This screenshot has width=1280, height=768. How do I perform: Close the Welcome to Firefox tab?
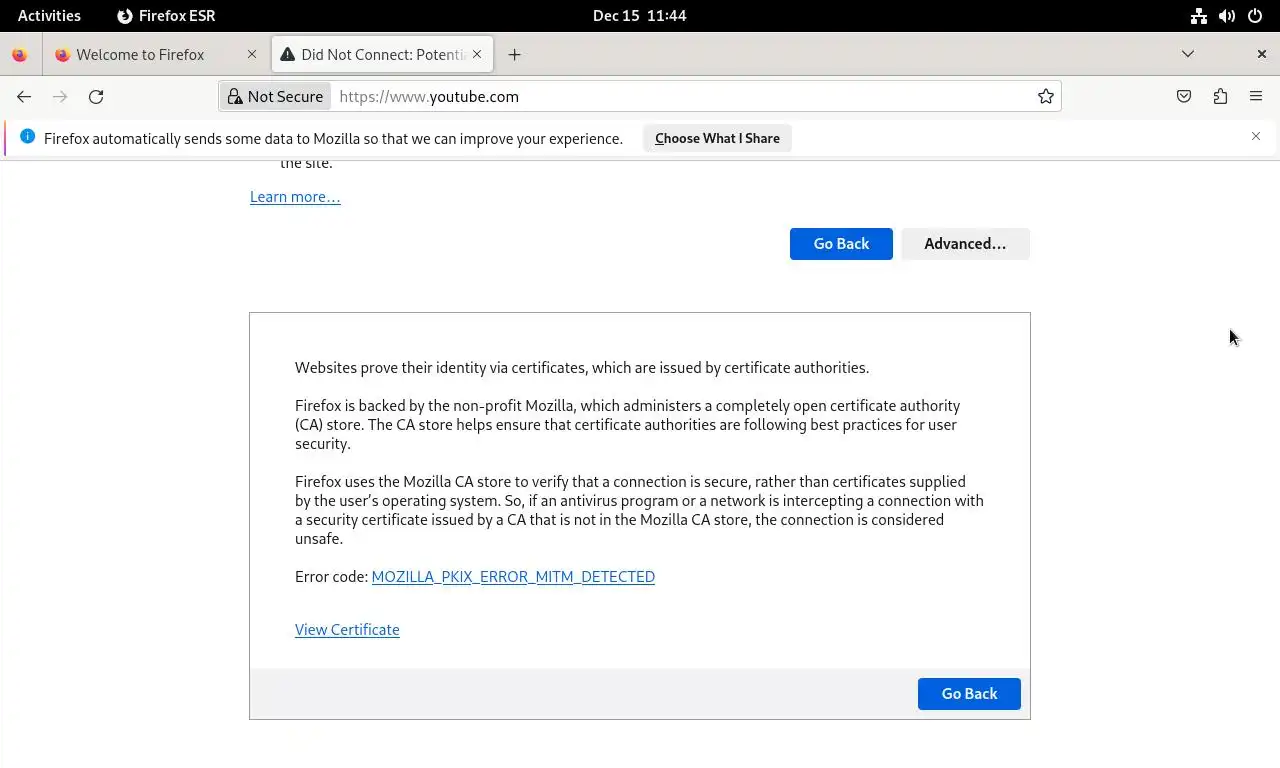(252, 55)
